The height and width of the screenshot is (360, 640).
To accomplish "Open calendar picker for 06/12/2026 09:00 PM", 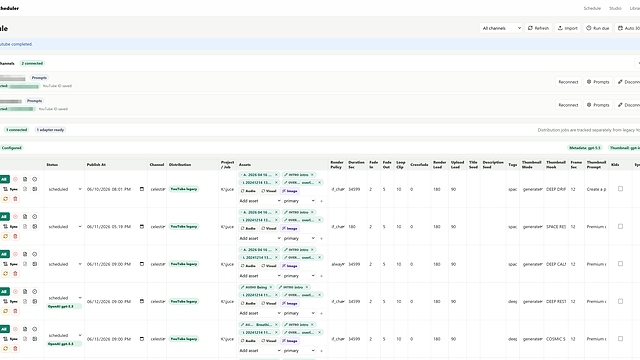I will click(x=142, y=301).
